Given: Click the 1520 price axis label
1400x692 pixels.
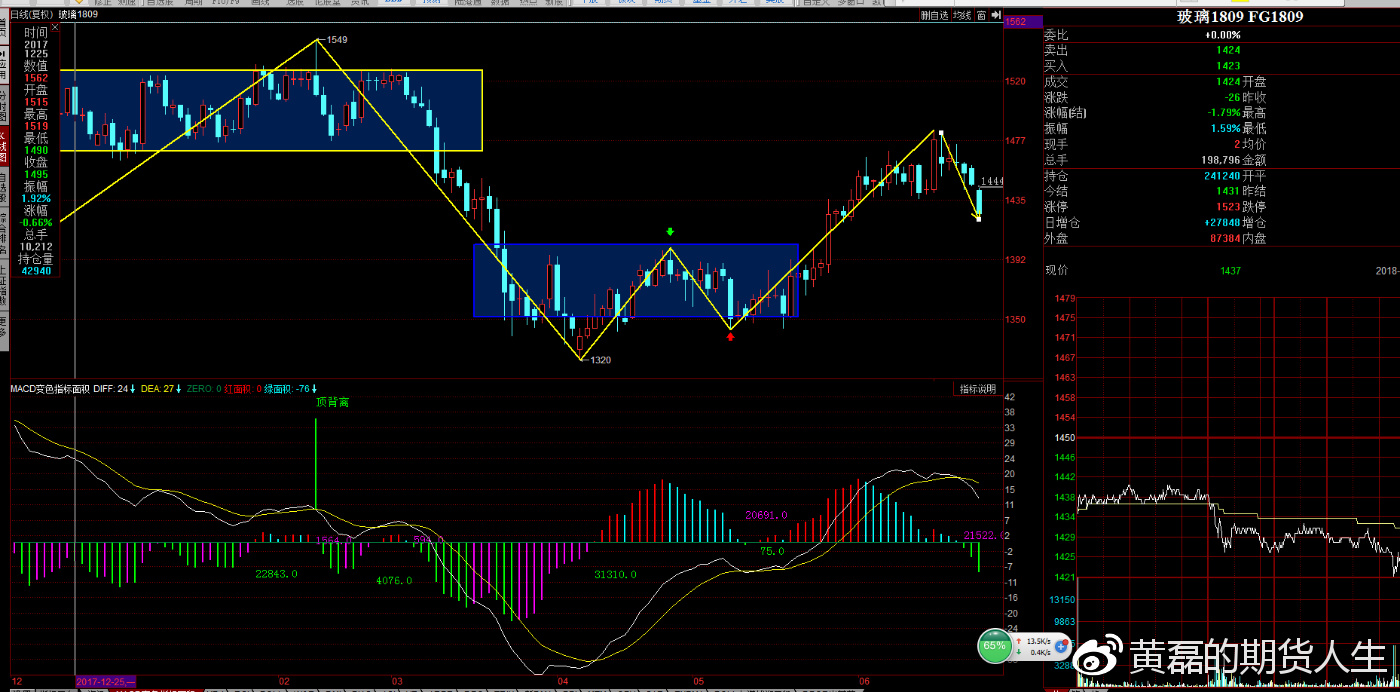Looking at the screenshot, I should point(1016,80).
